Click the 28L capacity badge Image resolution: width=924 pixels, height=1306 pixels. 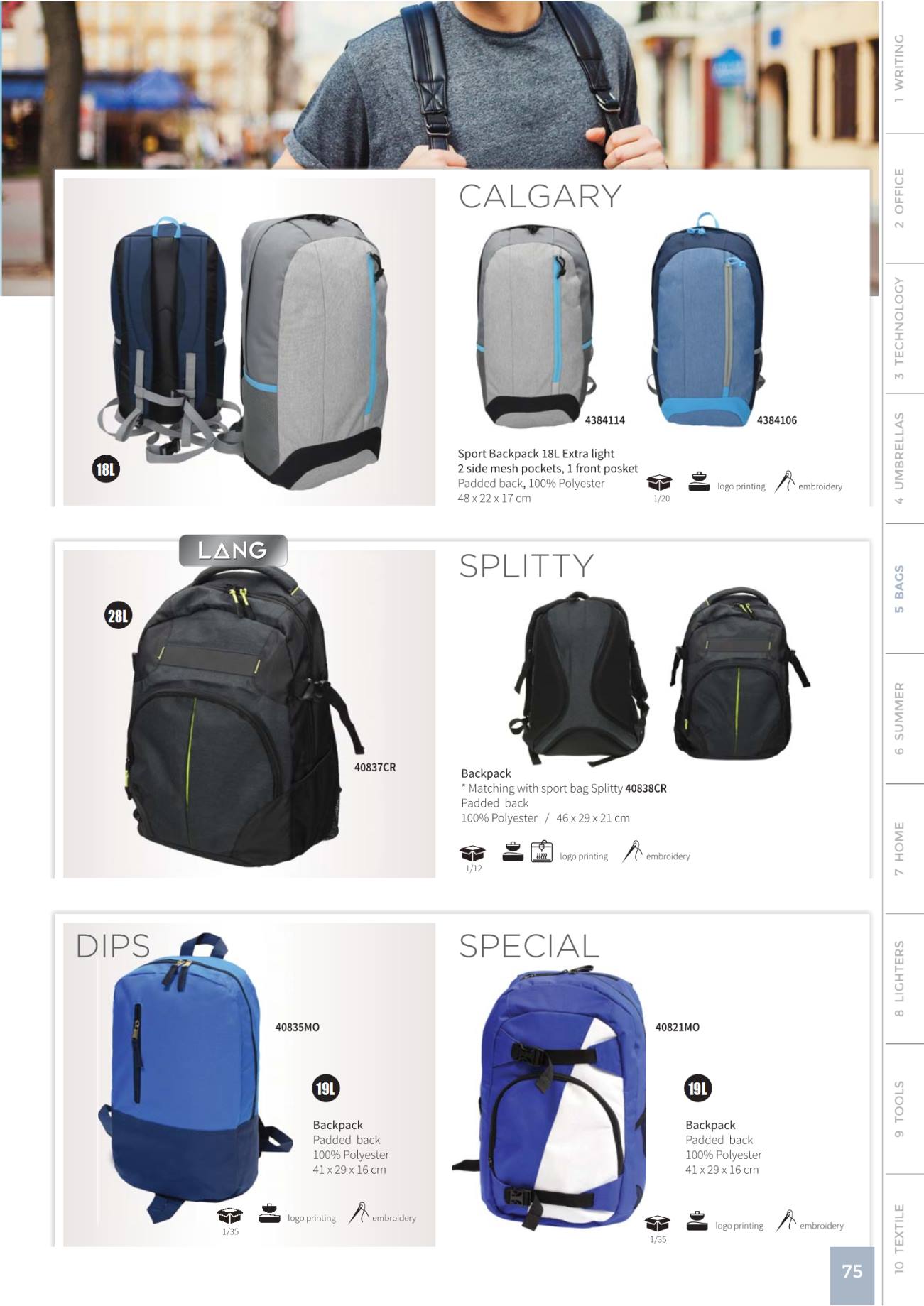click(119, 616)
